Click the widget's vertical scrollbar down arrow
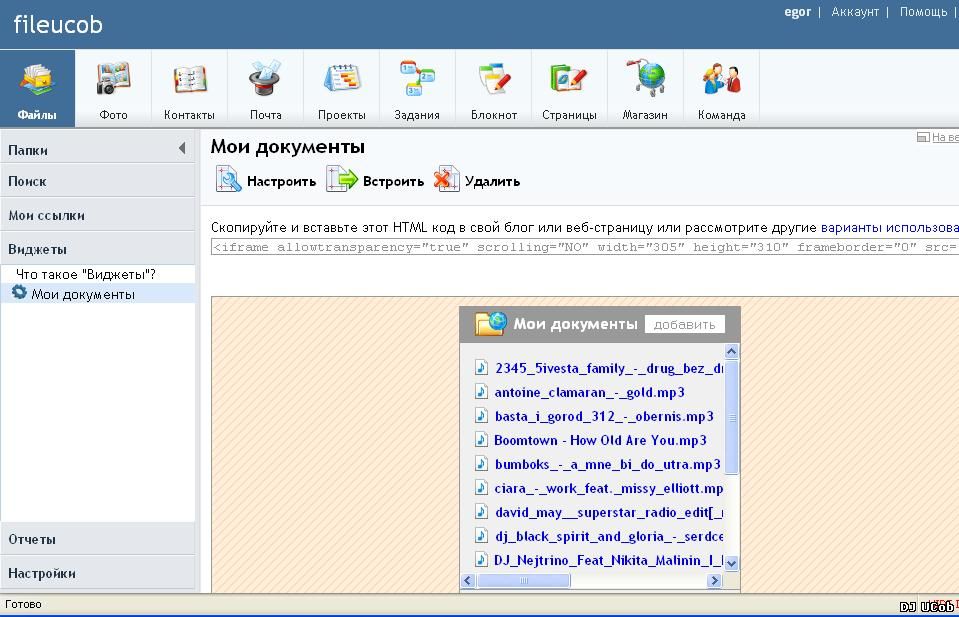The height and width of the screenshot is (617, 959). pyautogui.click(x=731, y=563)
